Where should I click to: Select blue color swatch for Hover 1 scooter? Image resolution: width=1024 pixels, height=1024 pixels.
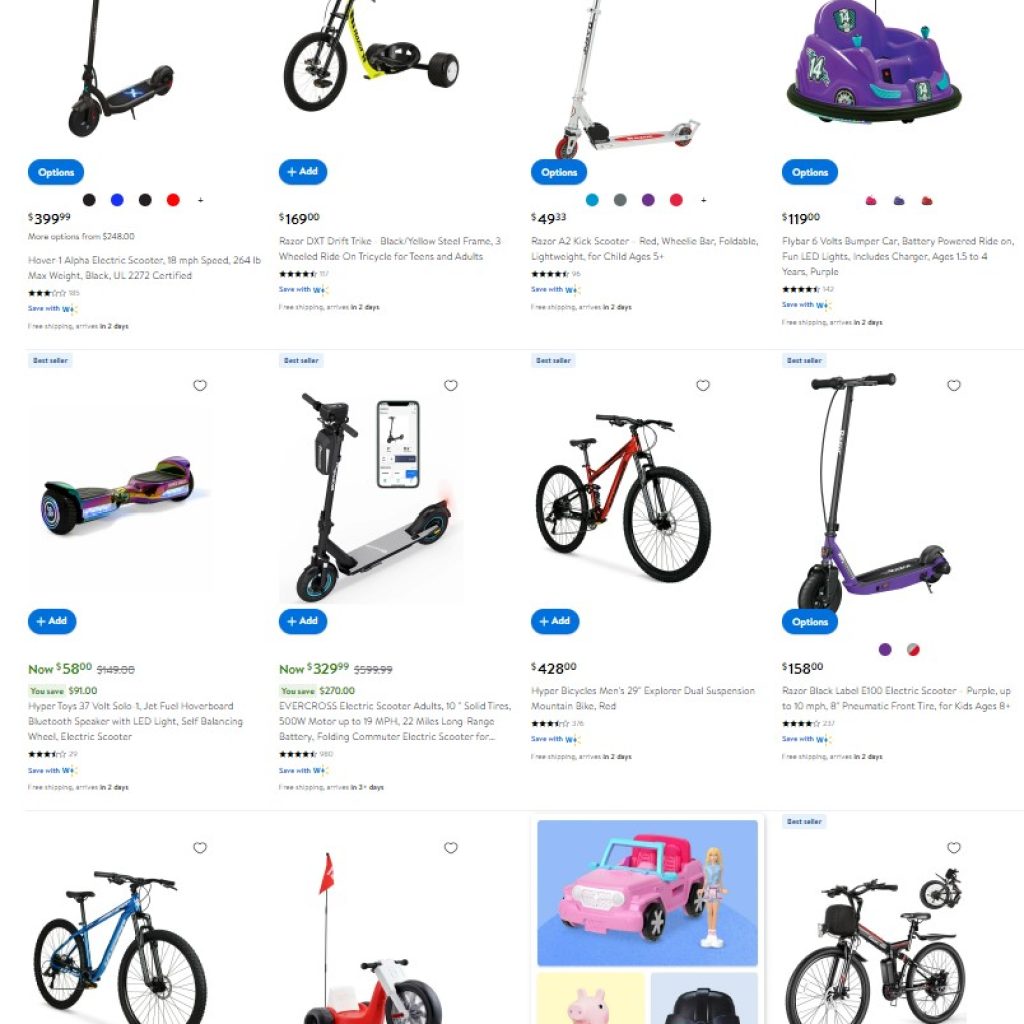point(117,200)
